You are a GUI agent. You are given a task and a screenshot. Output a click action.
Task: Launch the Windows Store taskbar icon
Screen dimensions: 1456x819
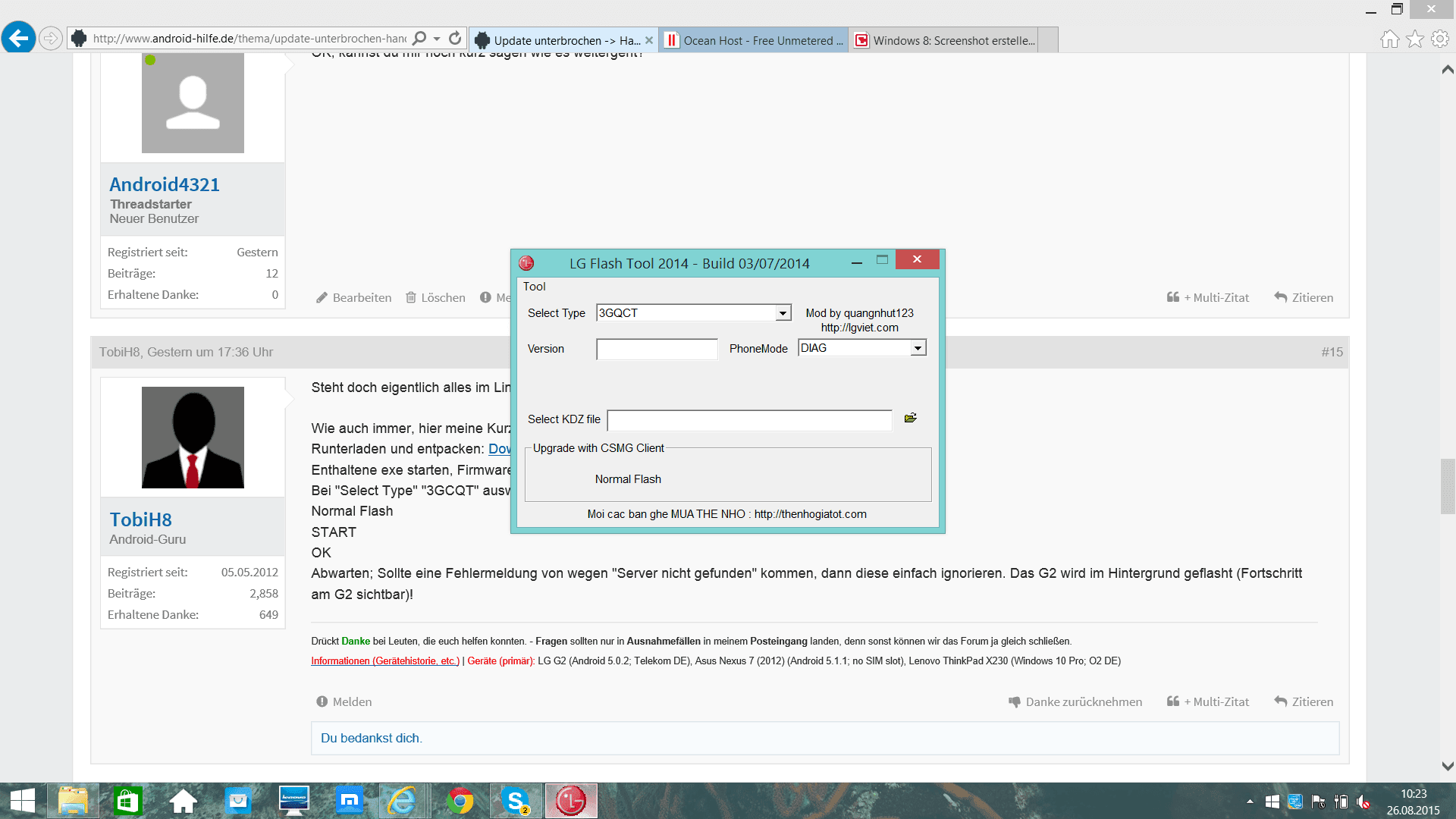127,801
